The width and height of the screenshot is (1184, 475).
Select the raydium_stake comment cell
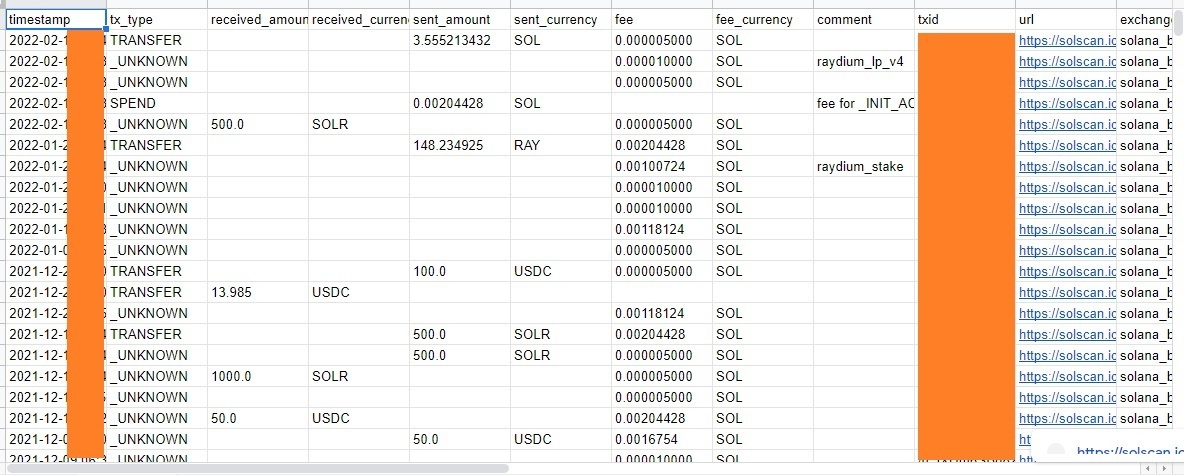click(x=865, y=167)
